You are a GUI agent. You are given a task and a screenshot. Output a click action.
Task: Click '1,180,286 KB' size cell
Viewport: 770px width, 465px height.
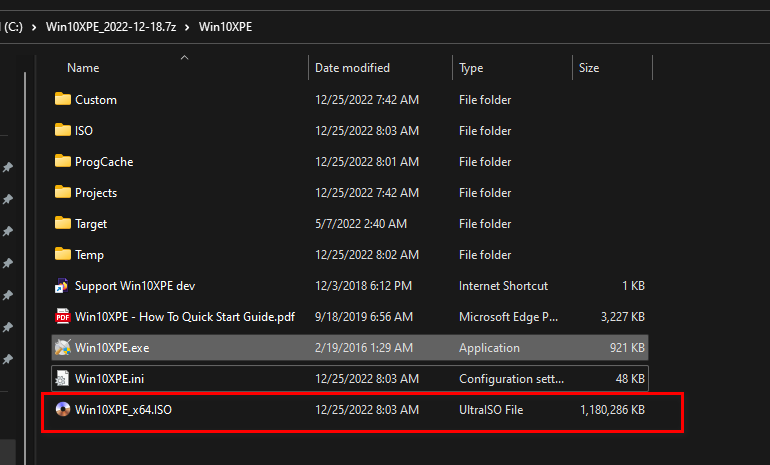click(612, 410)
